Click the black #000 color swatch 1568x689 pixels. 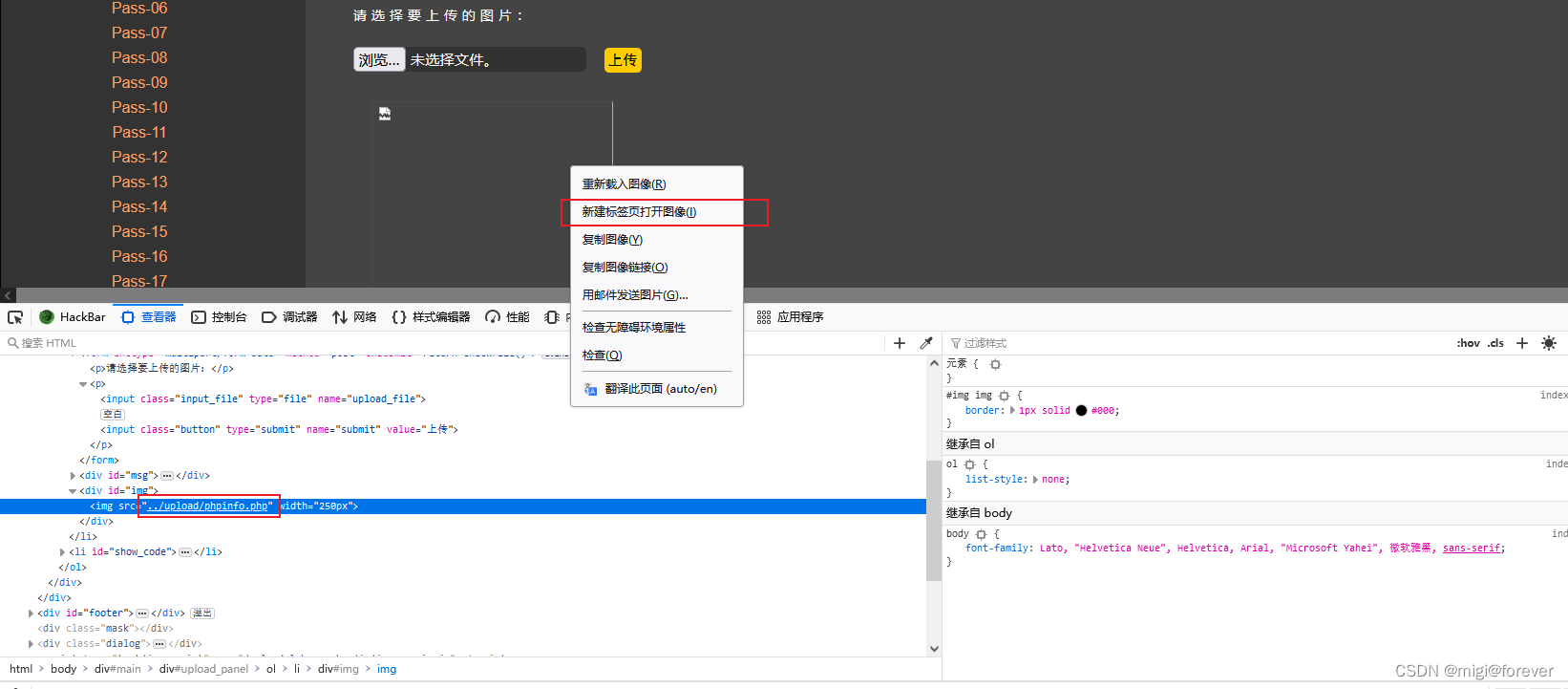tap(1081, 411)
